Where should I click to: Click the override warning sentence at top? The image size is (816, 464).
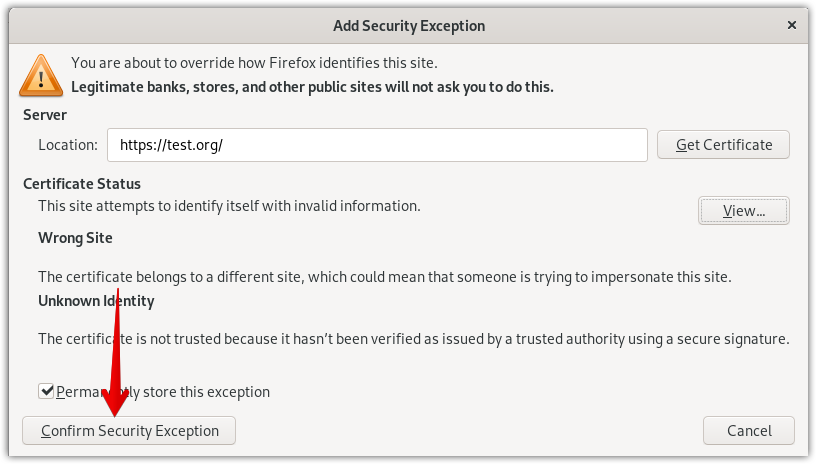pos(254,63)
